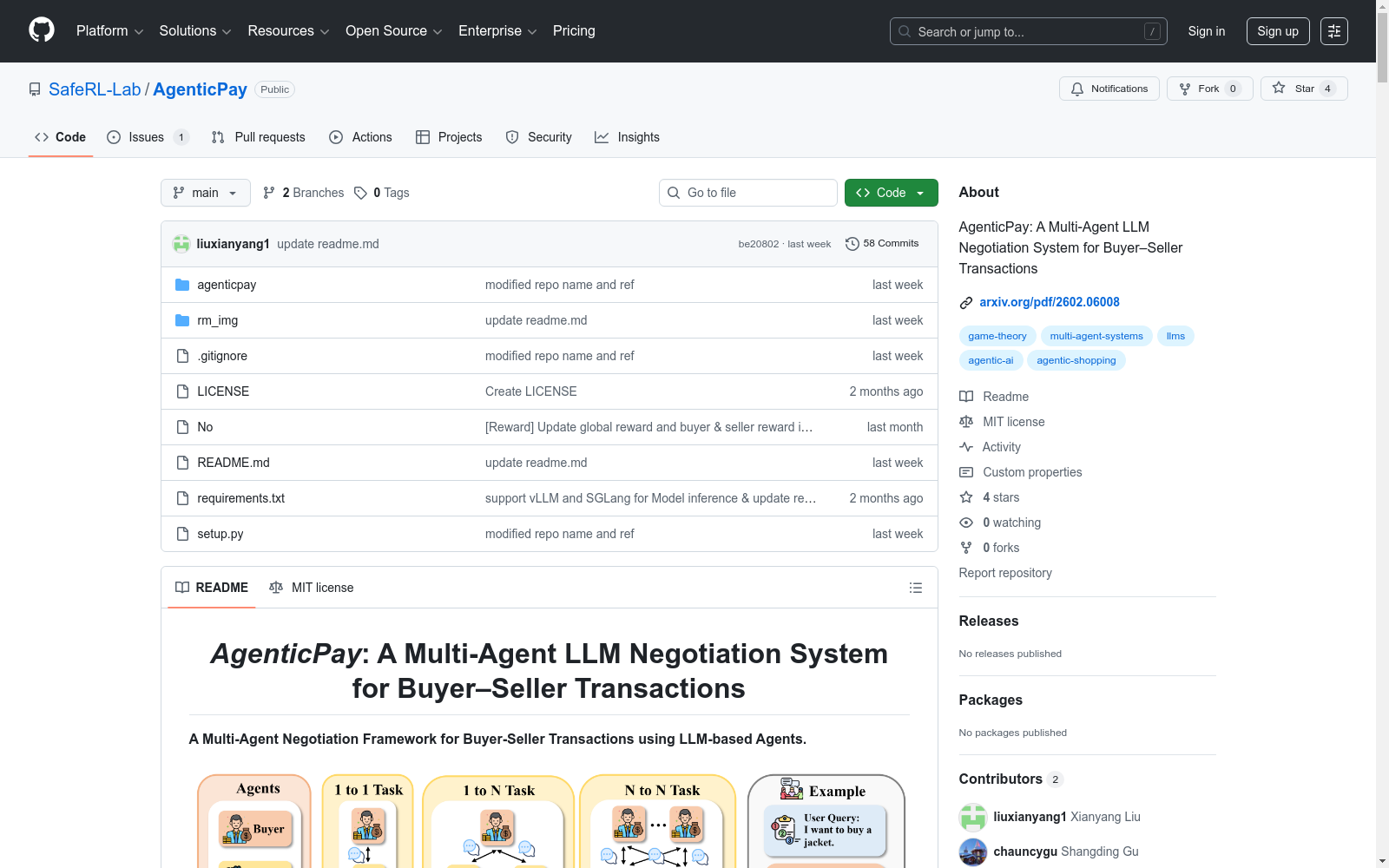The image size is (1389, 868).
Task: Select the README tab in file viewer
Action: click(212, 588)
